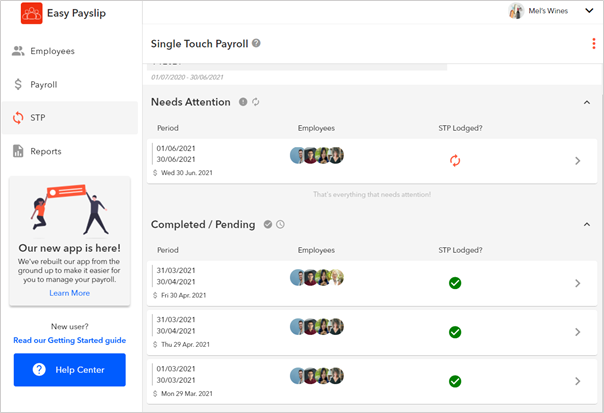Click the 01/03/2021 period start date
This screenshot has height=413, width=604.
coord(176,369)
